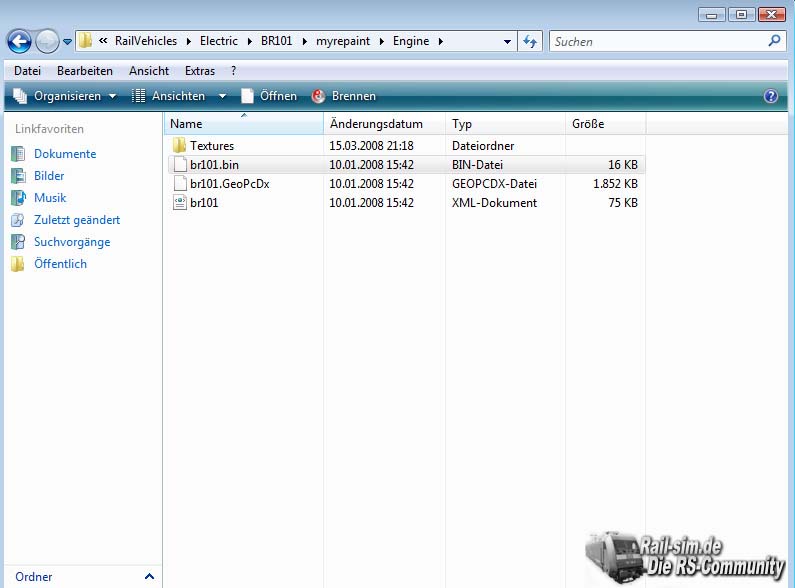Click the Brennen burn button
The image size is (795, 588).
coord(344,96)
